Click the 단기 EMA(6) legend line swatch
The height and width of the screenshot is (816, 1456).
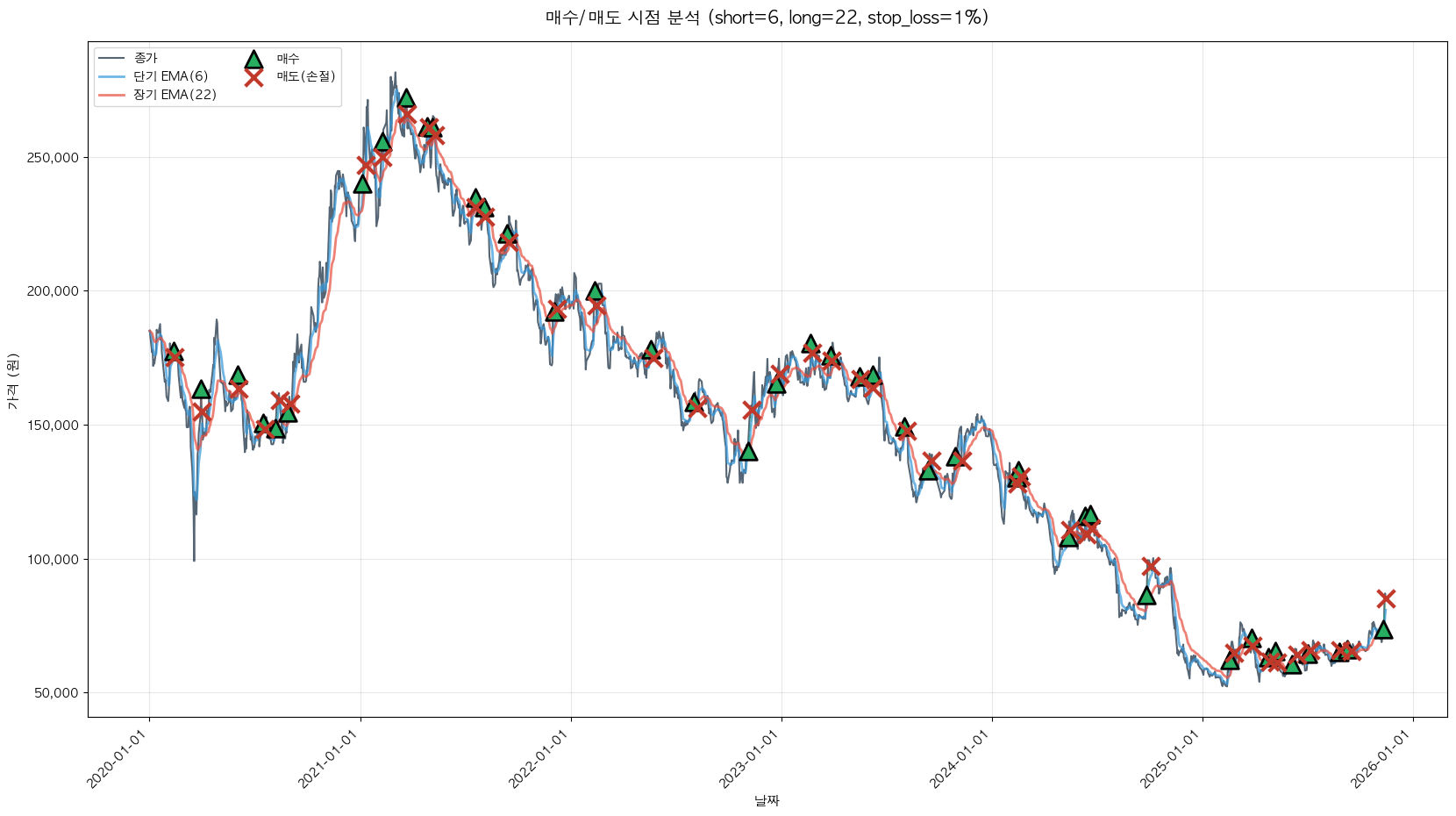click(112, 77)
